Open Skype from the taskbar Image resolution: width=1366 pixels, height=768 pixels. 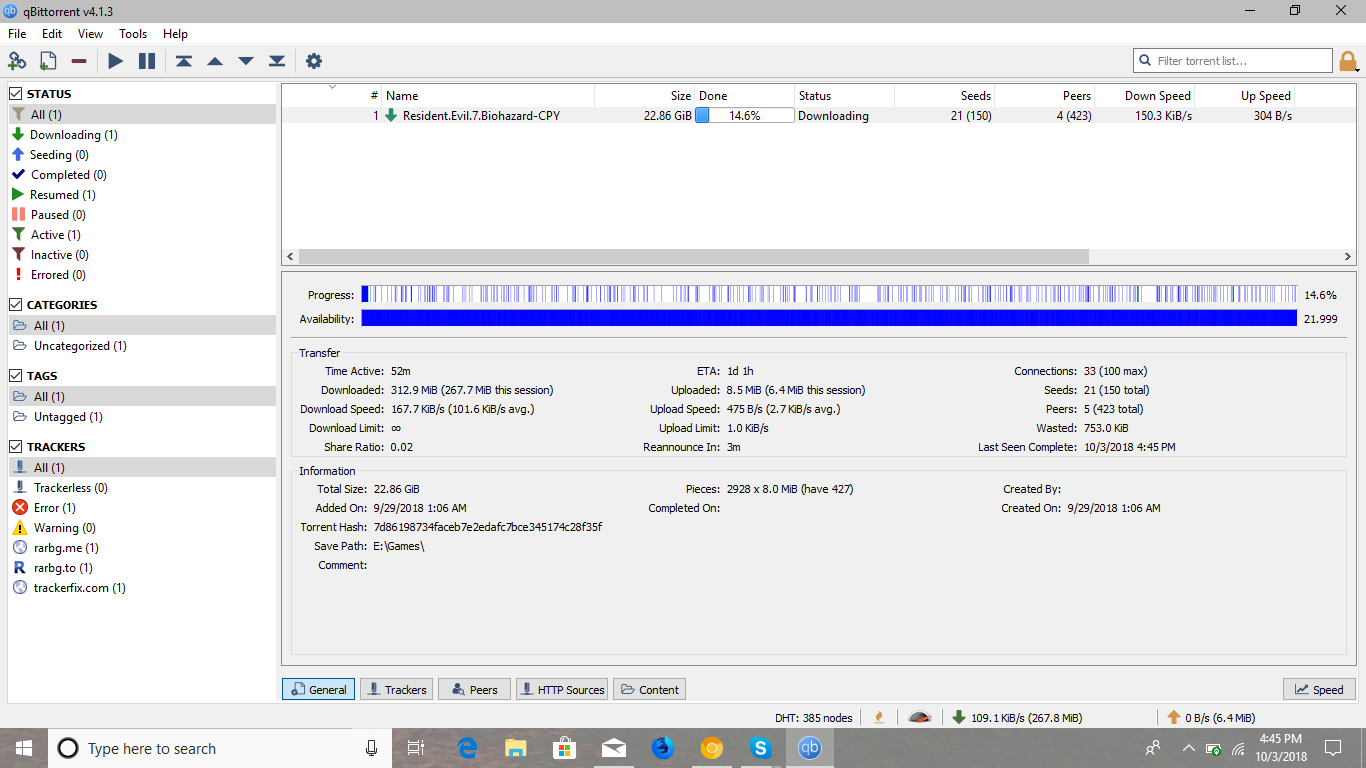click(x=761, y=748)
